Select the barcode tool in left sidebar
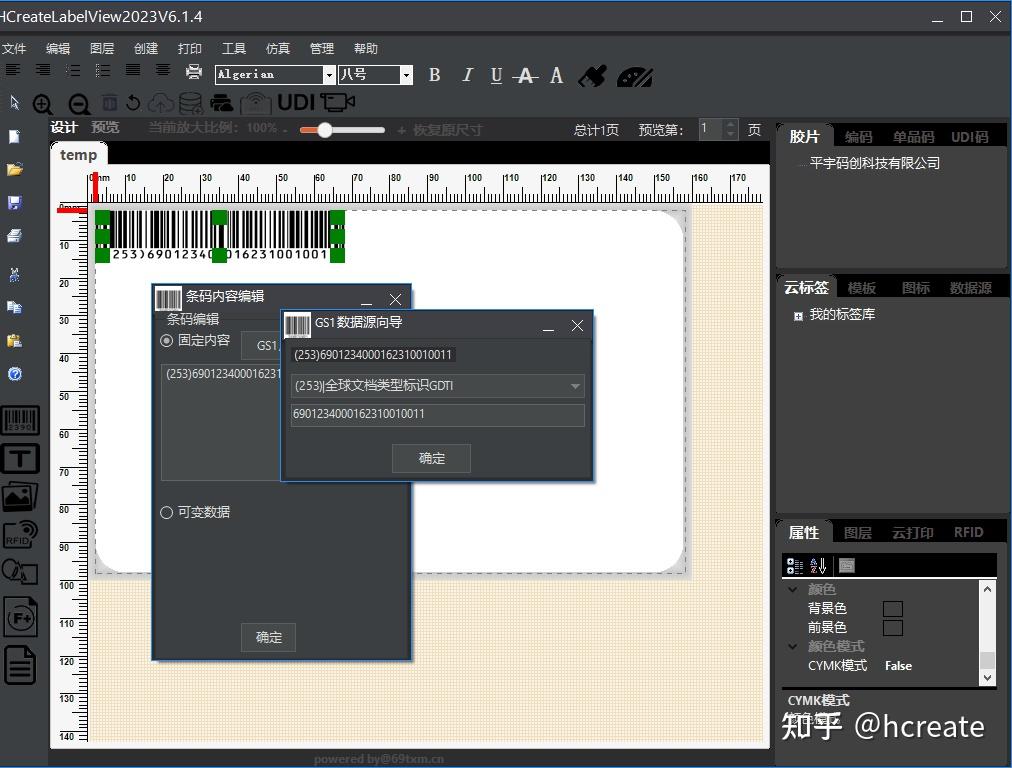Screen dimensions: 1012x768 pyautogui.click(x=20, y=420)
